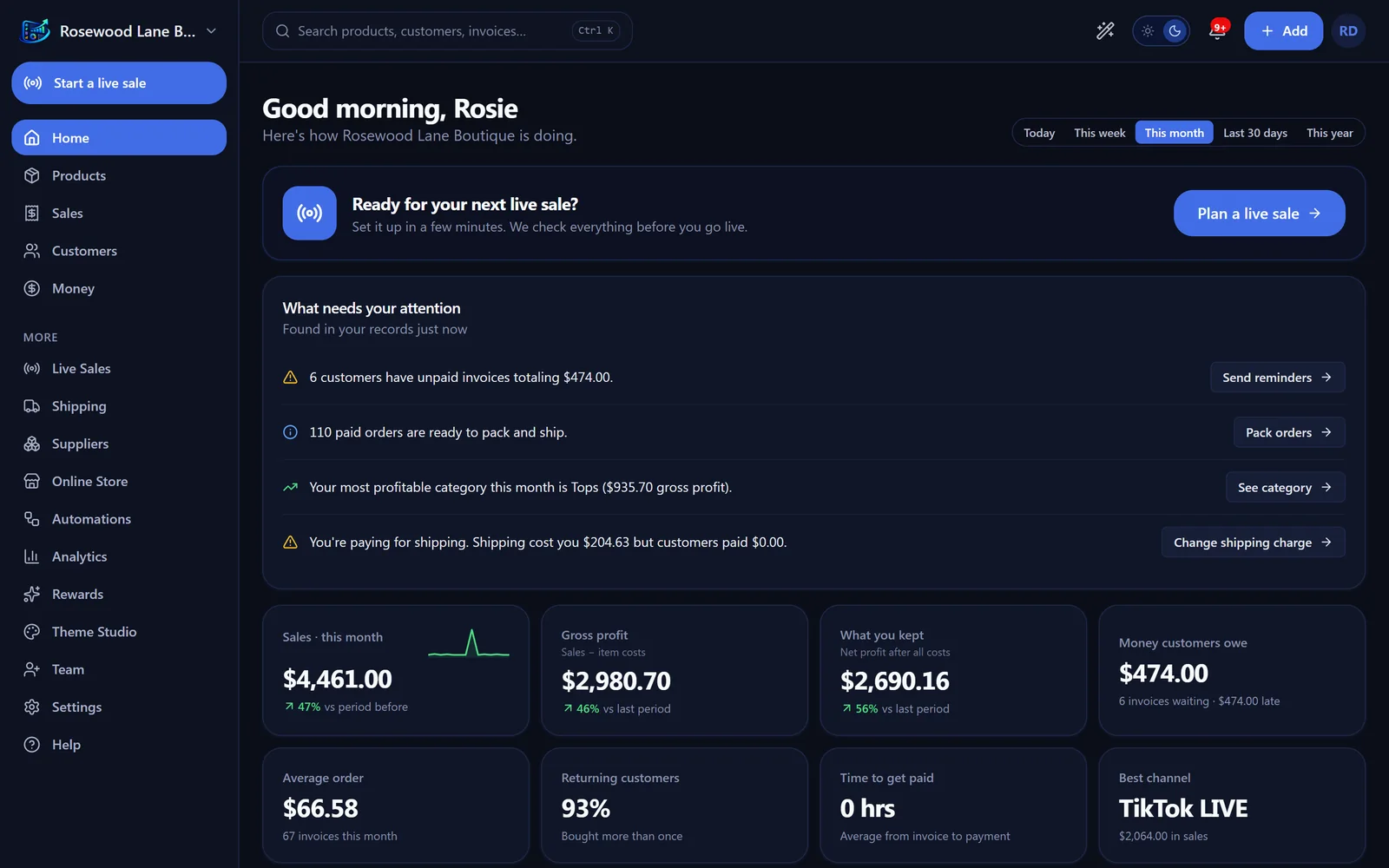1389x868 pixels.
Task: Open Shipping in the sidebar
Action: pos(119,406)
